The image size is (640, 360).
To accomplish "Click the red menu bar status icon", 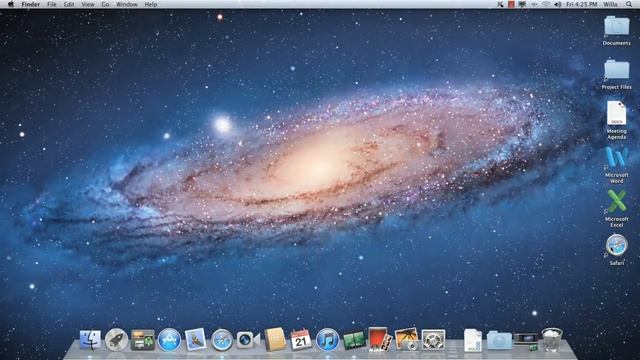I will tap(511, 4).
